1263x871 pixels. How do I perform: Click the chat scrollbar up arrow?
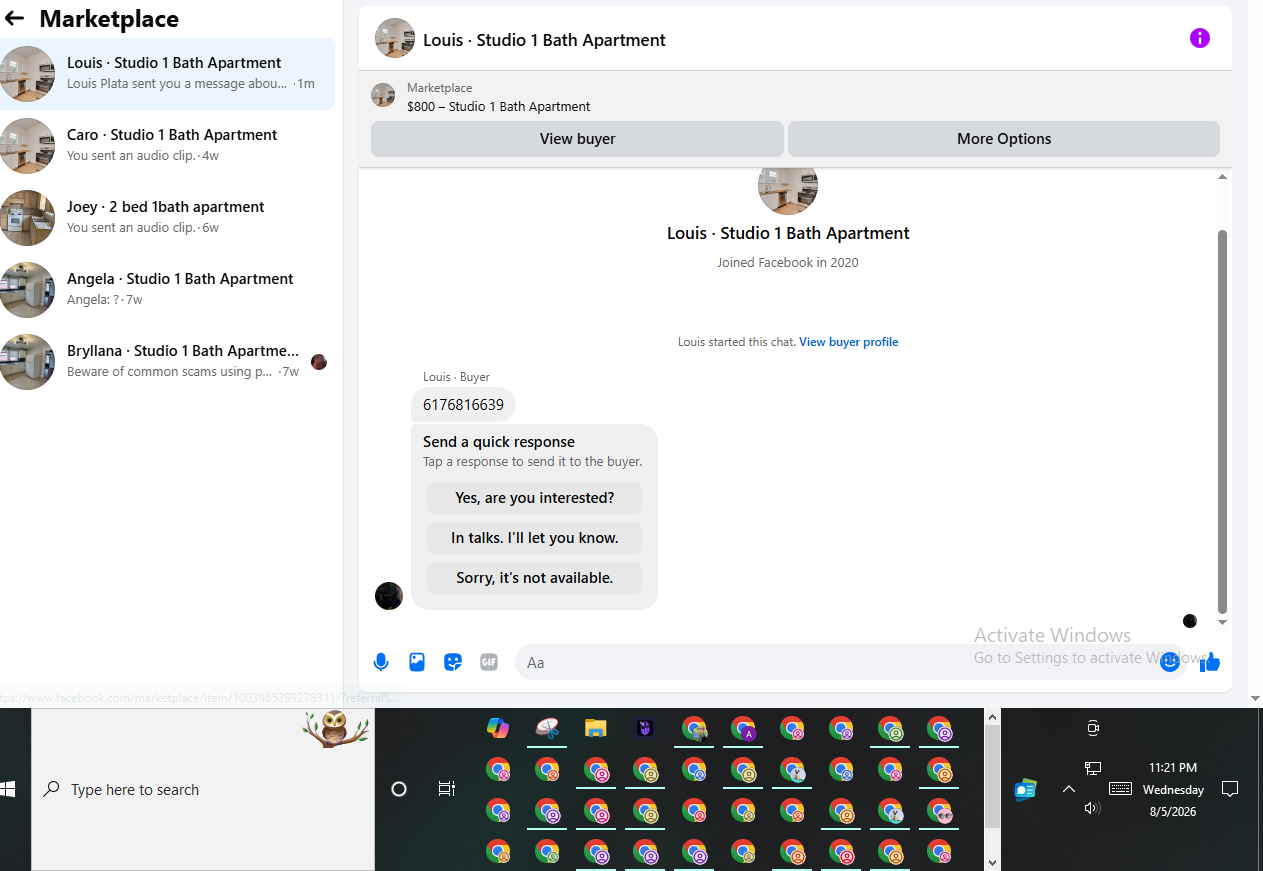pos(1222,177)
